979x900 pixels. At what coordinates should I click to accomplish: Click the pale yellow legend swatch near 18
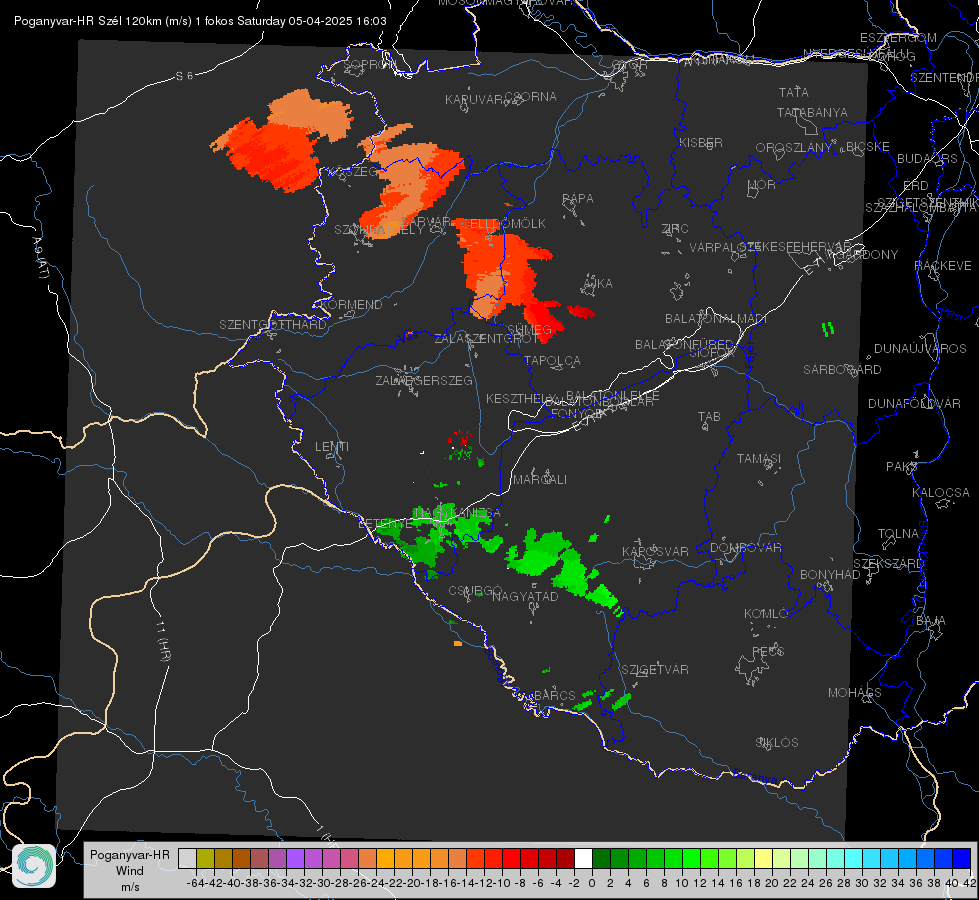(x=763, y=858)
